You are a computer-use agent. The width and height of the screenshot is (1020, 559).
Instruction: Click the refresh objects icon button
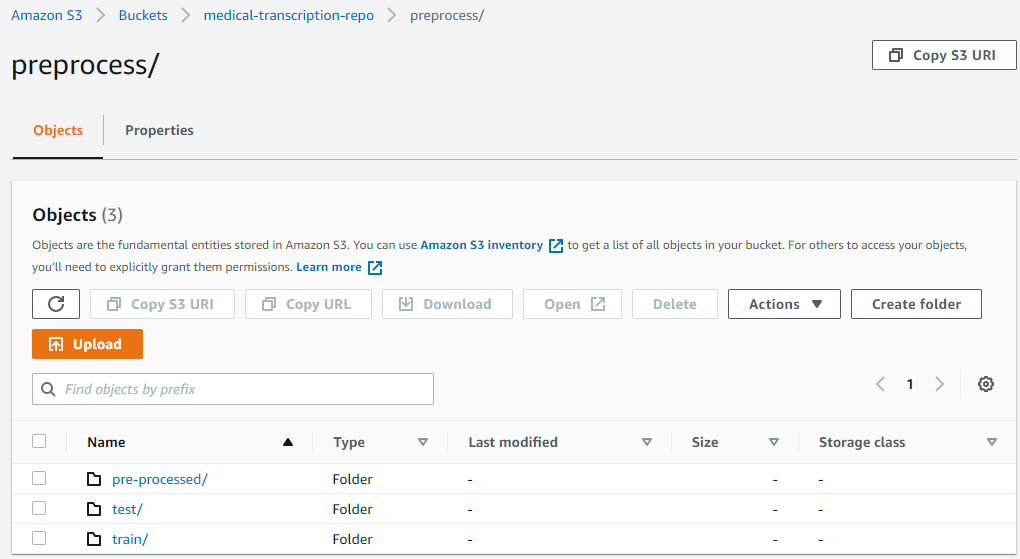coord(56,304)
